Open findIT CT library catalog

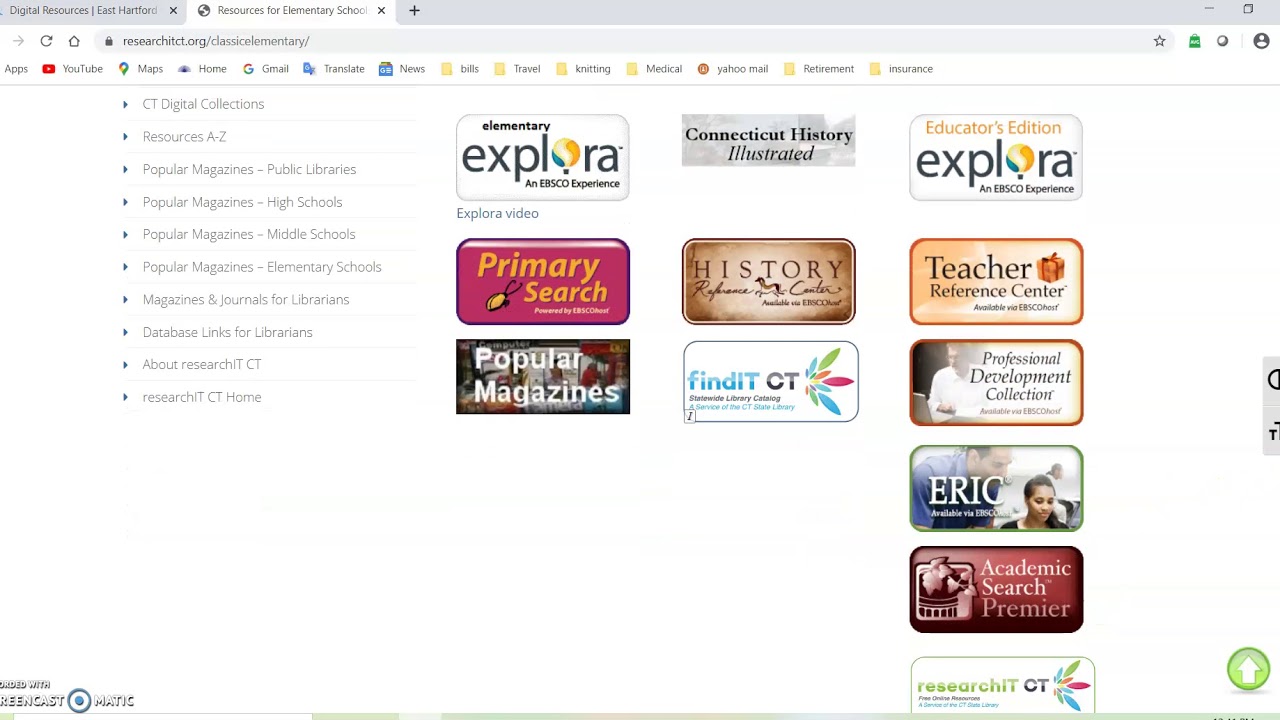click(770, 381)
